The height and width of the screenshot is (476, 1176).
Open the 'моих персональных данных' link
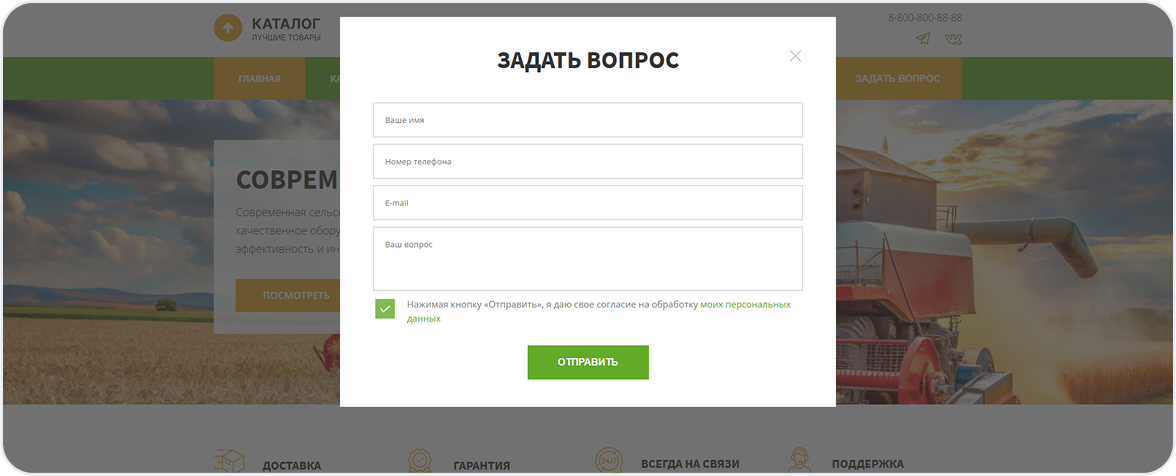coord(744,304)
